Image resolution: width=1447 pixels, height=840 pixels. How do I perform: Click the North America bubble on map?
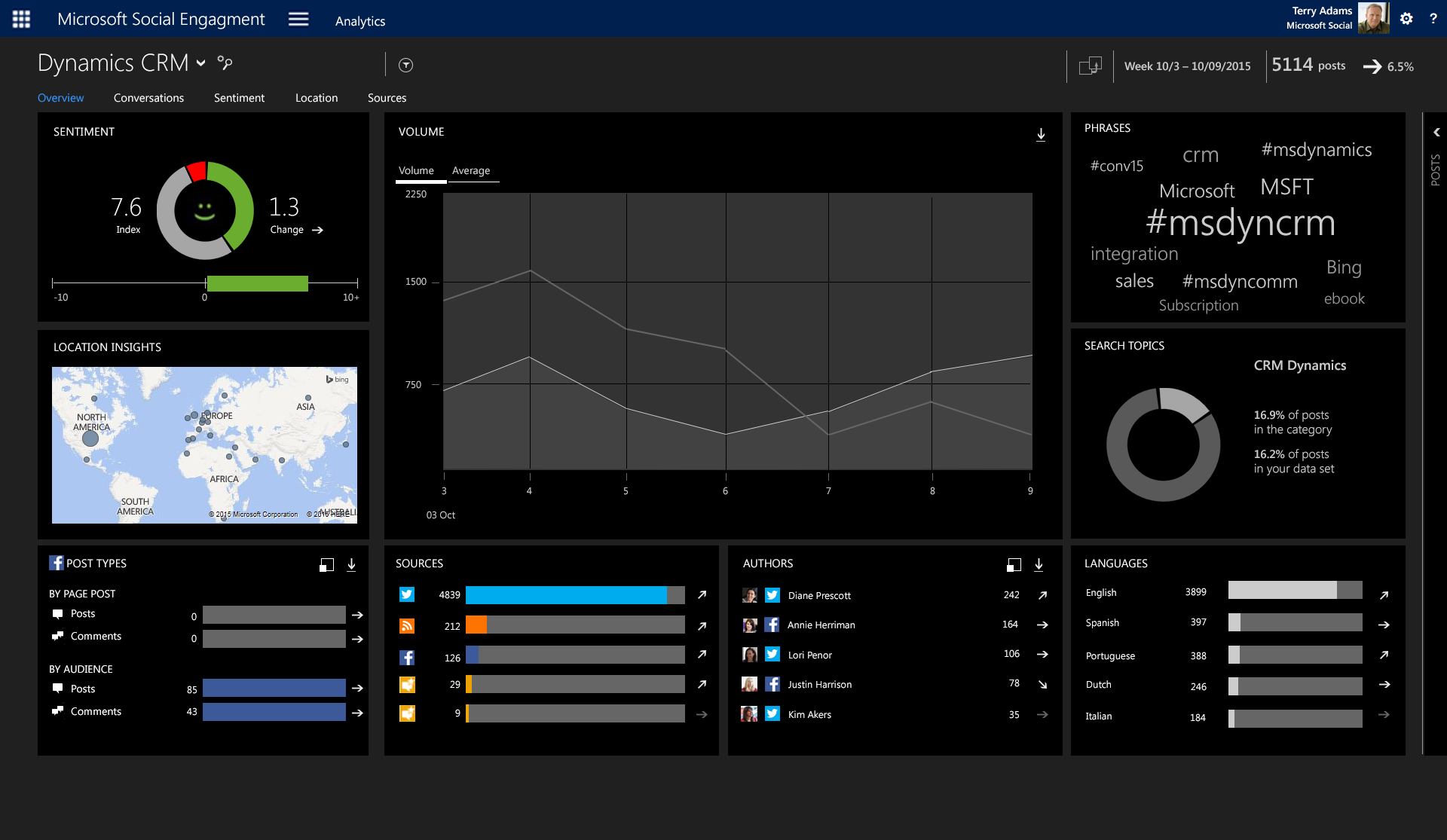90,438
